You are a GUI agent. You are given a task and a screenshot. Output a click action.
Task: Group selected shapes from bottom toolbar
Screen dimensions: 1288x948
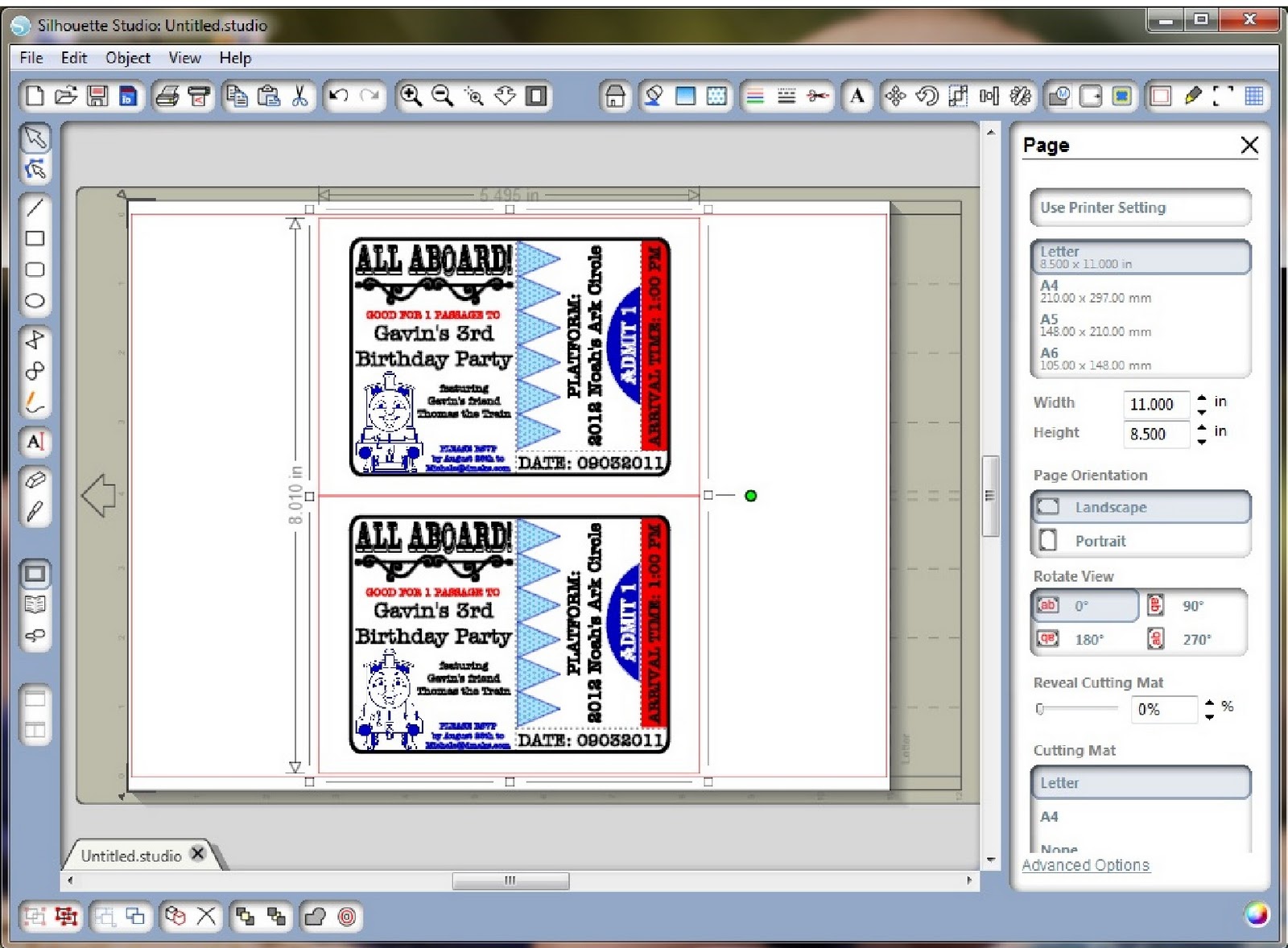click(35, 917)
